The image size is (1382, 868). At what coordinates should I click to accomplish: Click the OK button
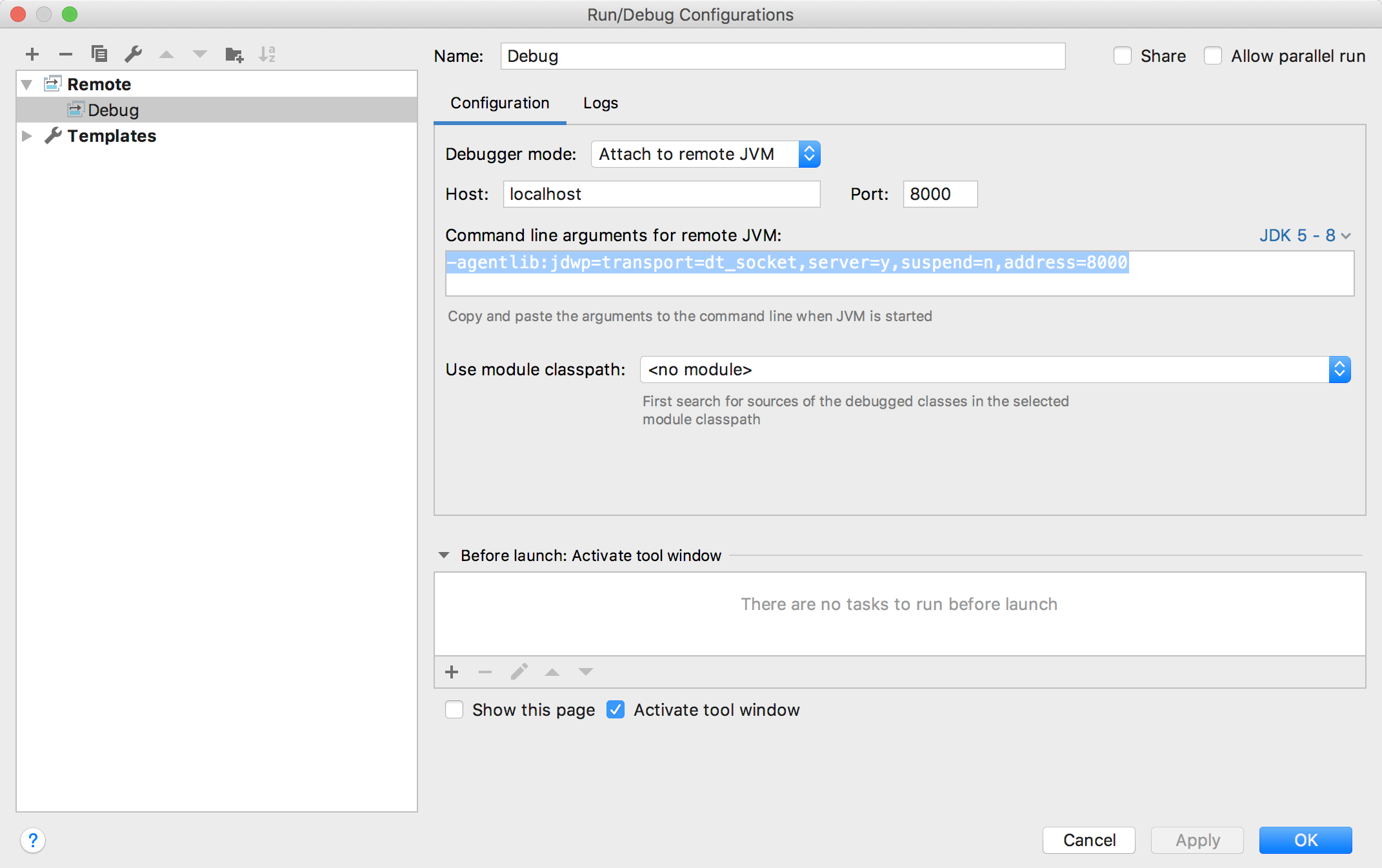[1305, 840]
